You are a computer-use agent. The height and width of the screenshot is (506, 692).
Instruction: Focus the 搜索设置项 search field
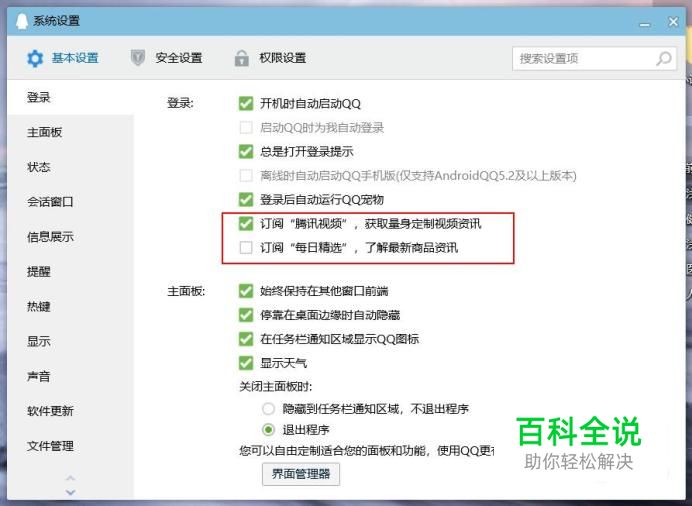[594, 58]
